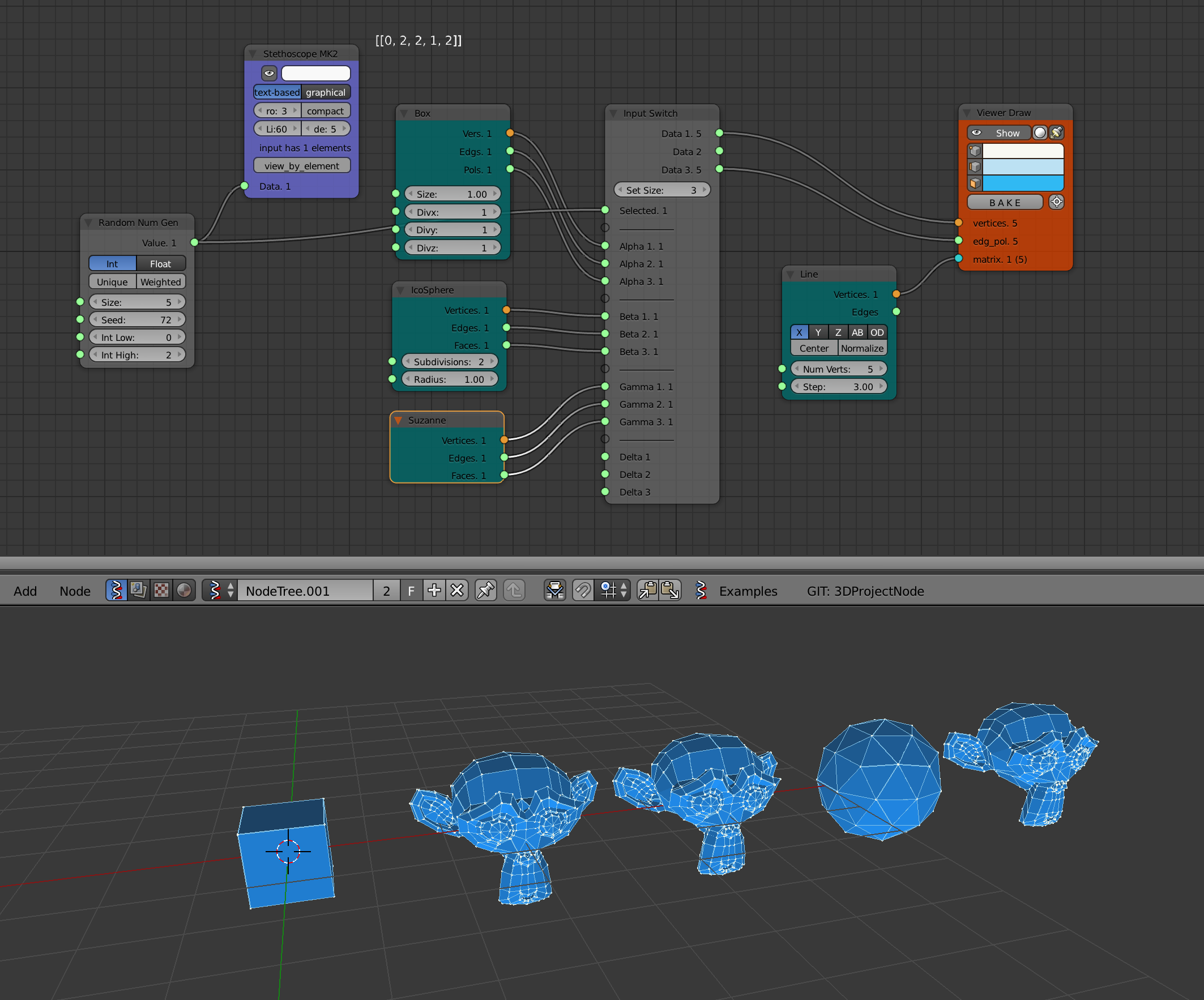Toggle backdrop display icon in node header
Image resolution: width=1204 pixels, height=1000 pixels.
point(555,591)
